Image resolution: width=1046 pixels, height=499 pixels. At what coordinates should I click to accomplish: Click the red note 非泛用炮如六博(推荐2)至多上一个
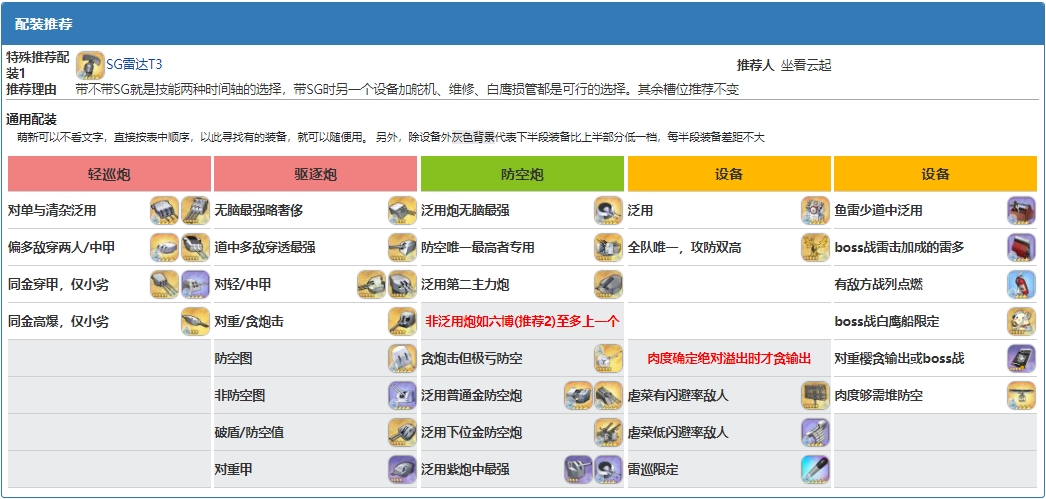click(522, 322)
